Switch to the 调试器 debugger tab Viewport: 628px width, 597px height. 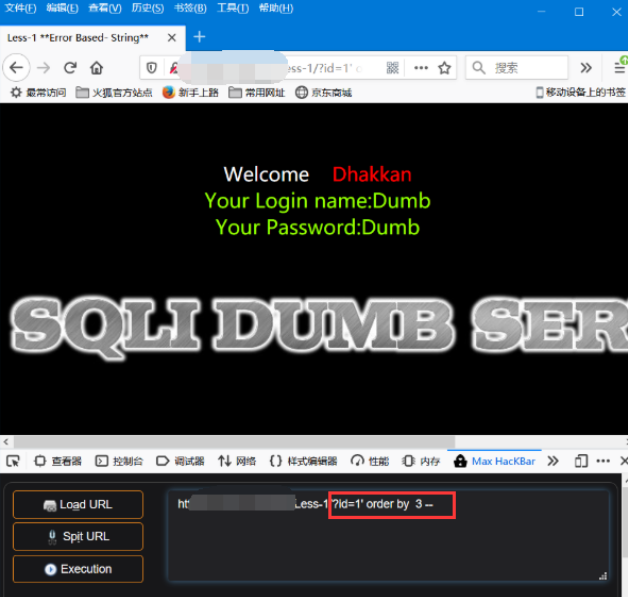point(180,461)
